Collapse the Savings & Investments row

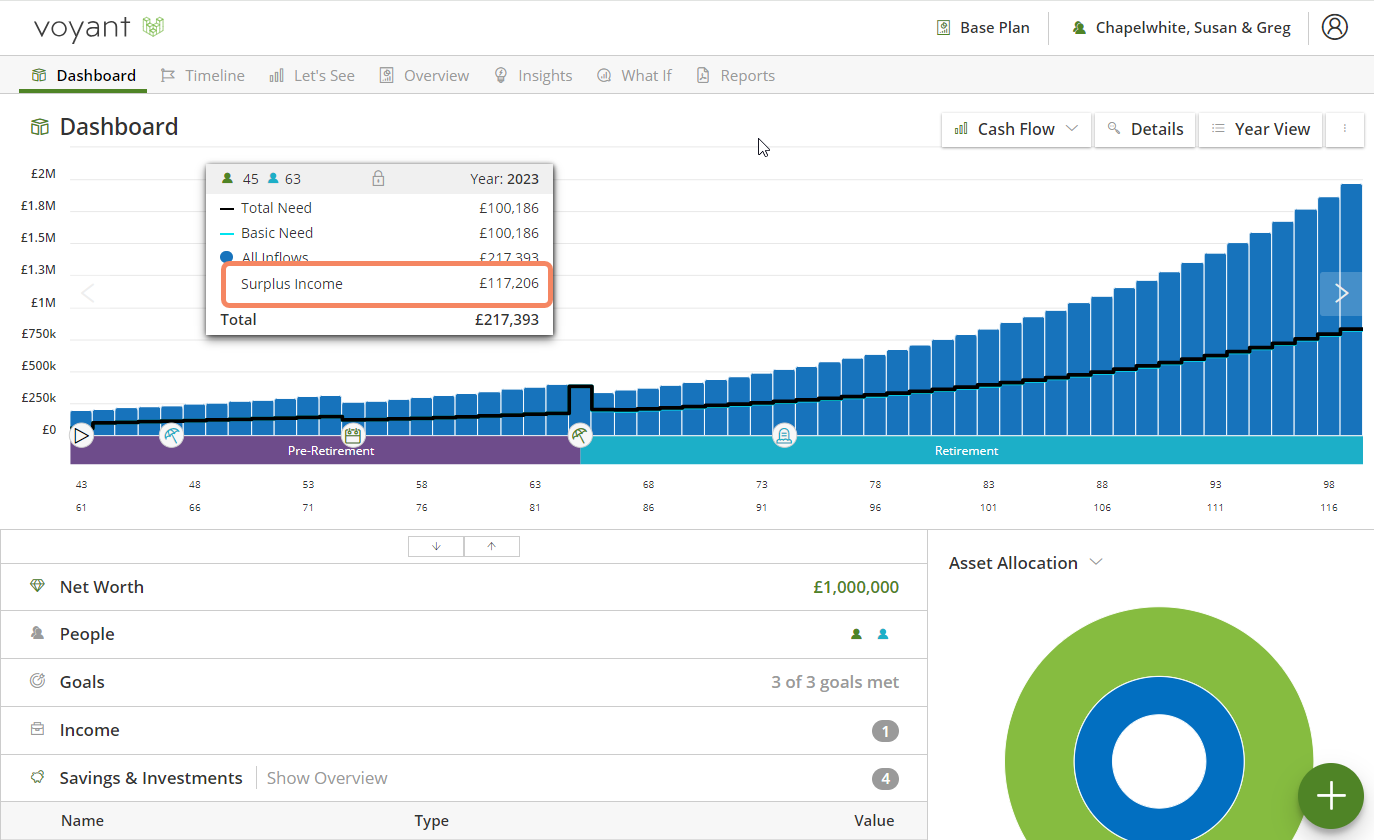tap(464, 778)
